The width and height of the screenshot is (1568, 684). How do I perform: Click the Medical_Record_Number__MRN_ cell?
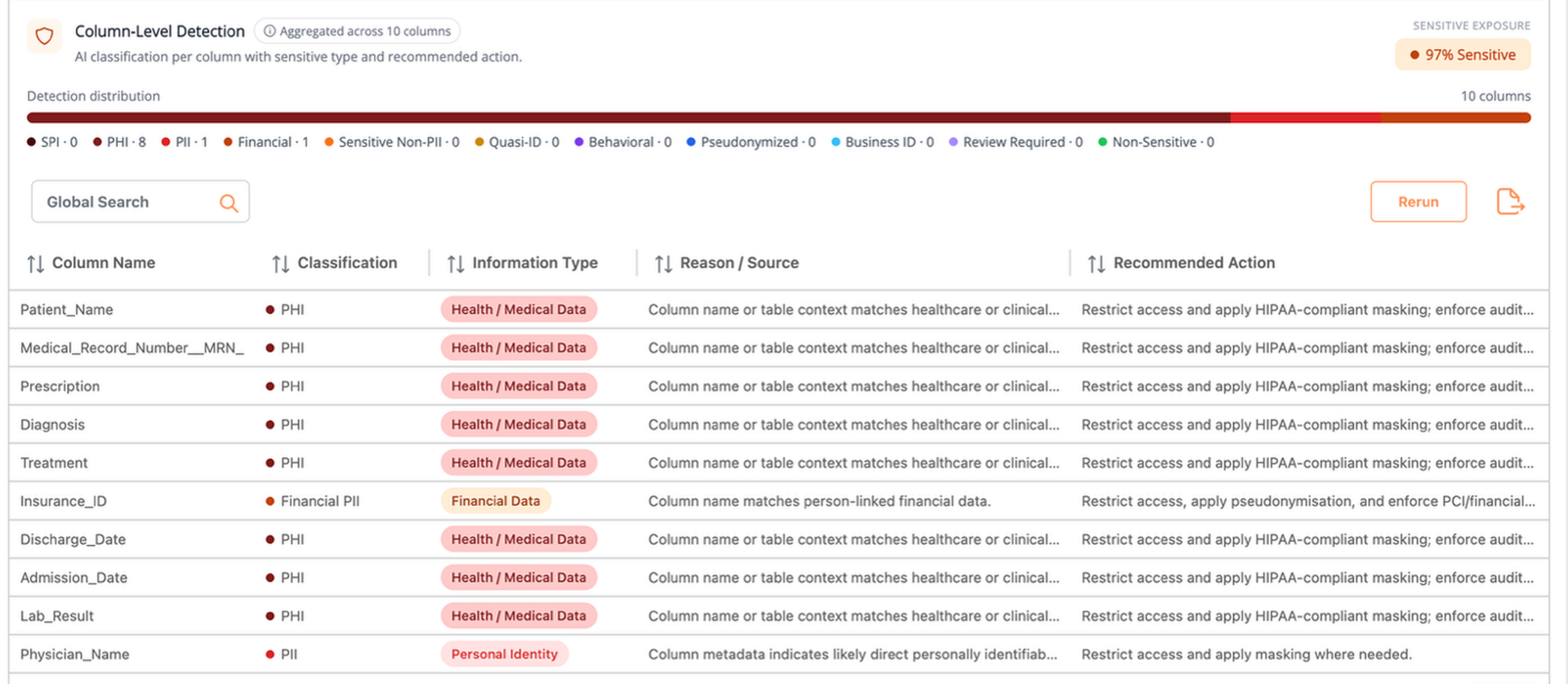tap(132, 348)
